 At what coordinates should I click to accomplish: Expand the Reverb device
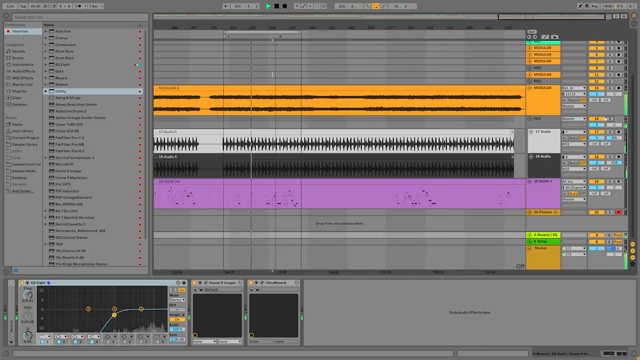click(46, 78)
